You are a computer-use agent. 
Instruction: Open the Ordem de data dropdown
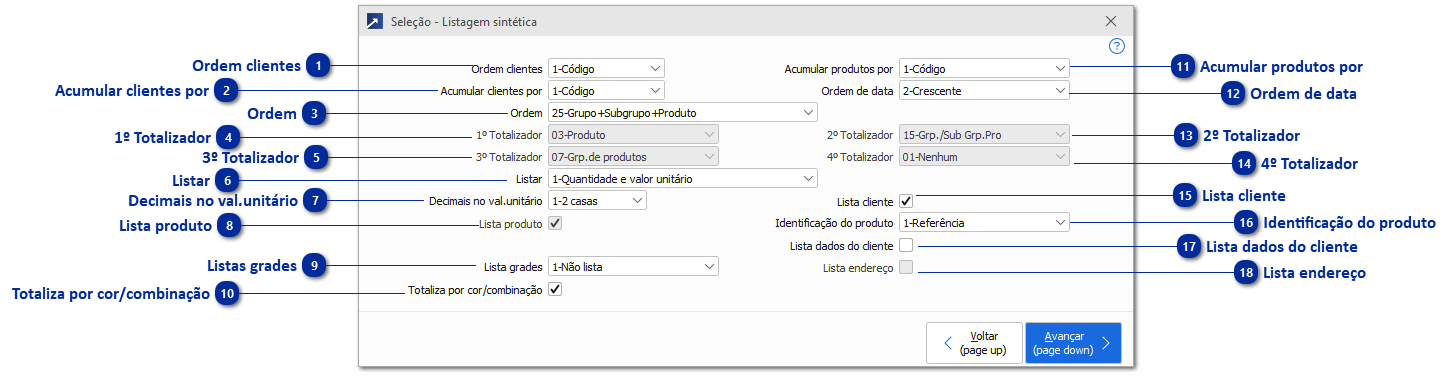(984, 90)
